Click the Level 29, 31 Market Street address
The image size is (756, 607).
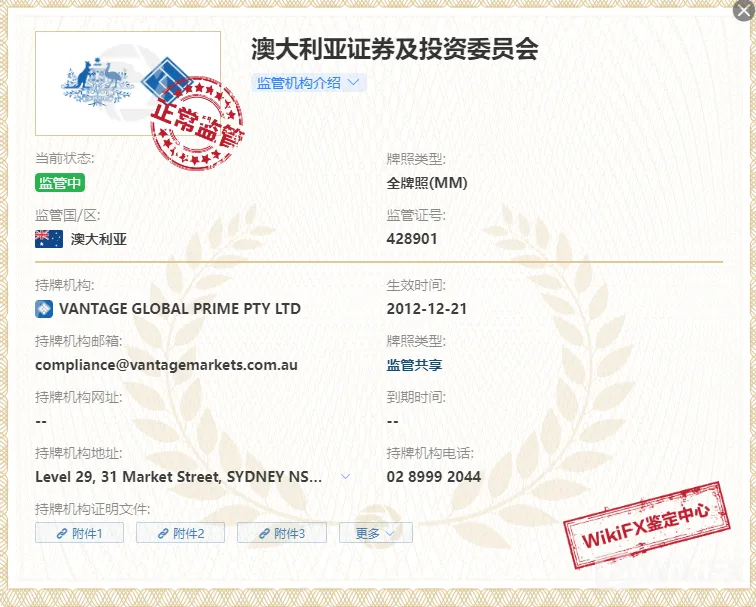click(x=178, y=477)
